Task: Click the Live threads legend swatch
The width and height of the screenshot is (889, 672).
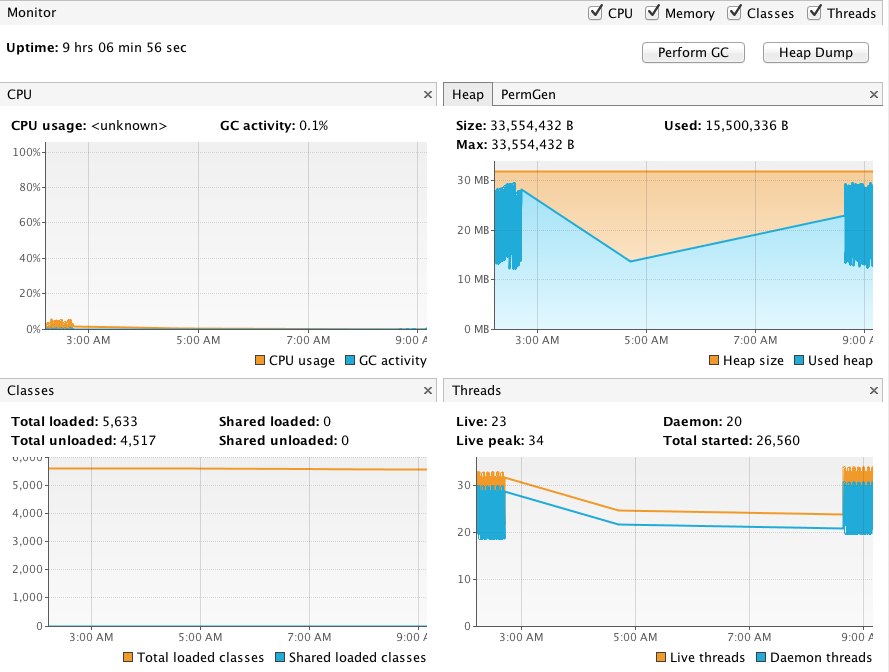Action: pos(659,658)
